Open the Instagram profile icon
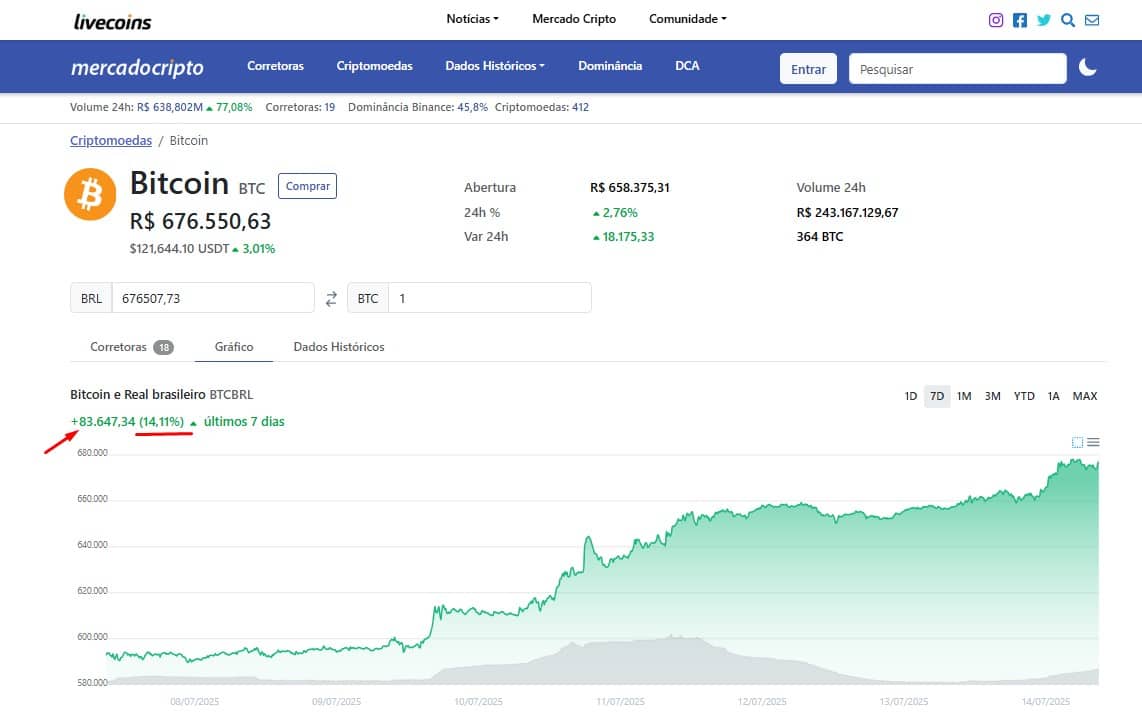Viewport: 1142px width, 720px height. click(996, 20)
